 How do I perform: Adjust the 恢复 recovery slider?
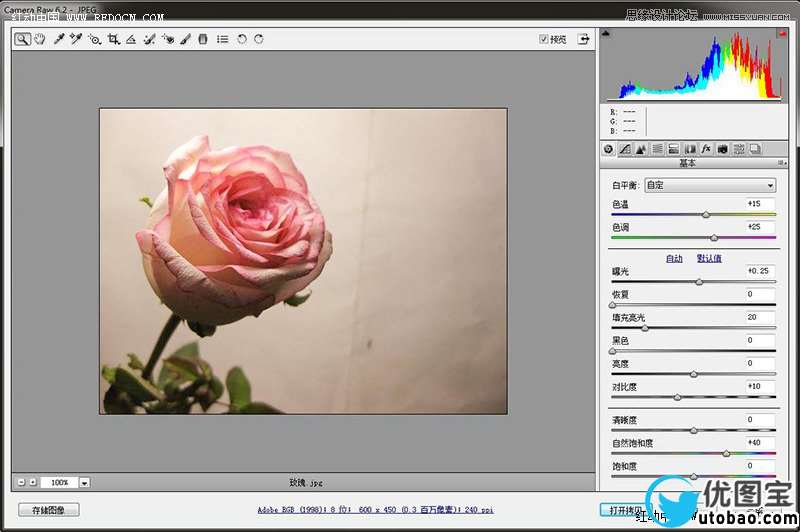pos(613,305)
